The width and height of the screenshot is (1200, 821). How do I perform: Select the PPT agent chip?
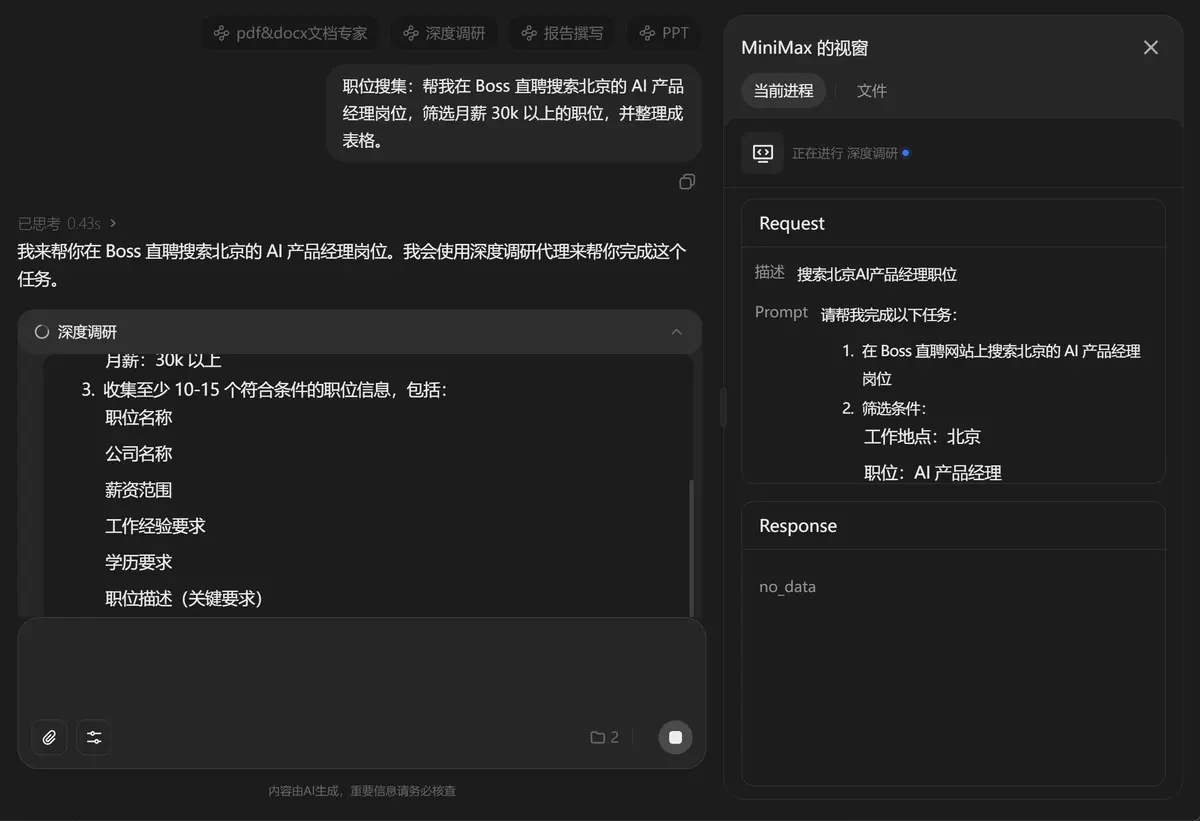point(663,33)
